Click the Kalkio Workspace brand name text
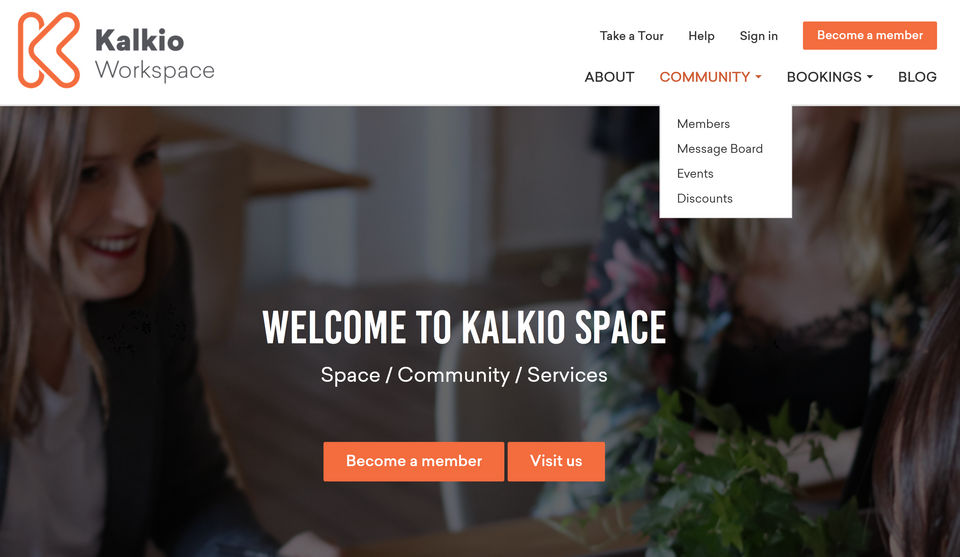Image resolution: width=960 pixels, height=557 pixels. pyautogui.click(x=155, y=54)
